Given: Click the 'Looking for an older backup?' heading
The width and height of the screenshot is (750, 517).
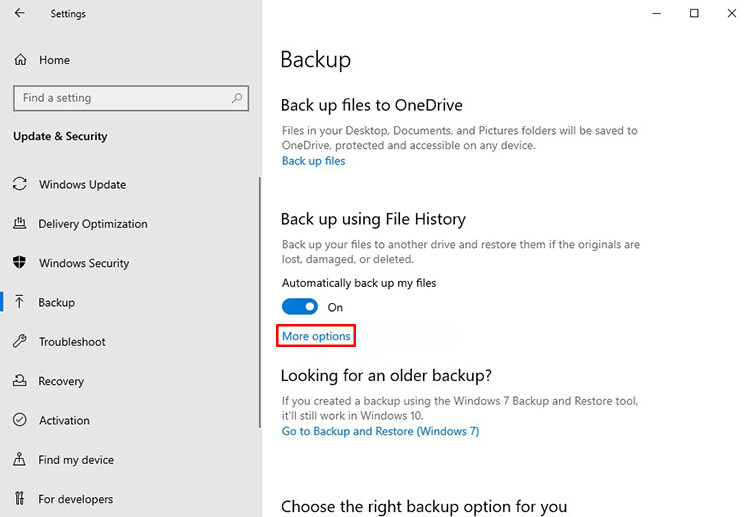Looking at the screenshot, I should click(x=386, y=375).
